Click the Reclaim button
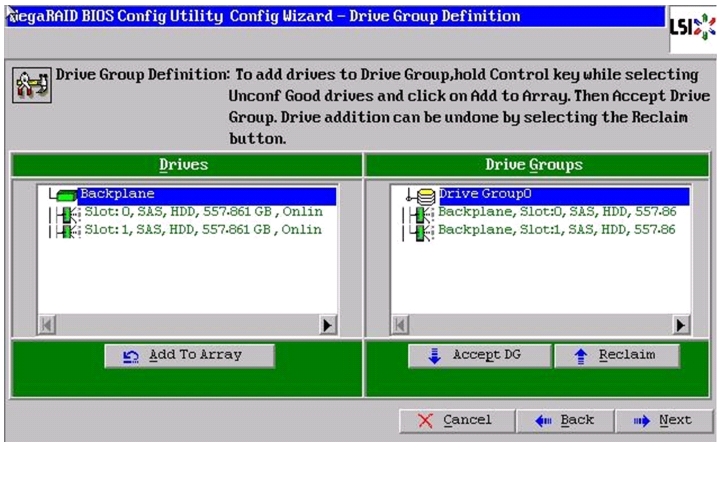 (617, 356)
